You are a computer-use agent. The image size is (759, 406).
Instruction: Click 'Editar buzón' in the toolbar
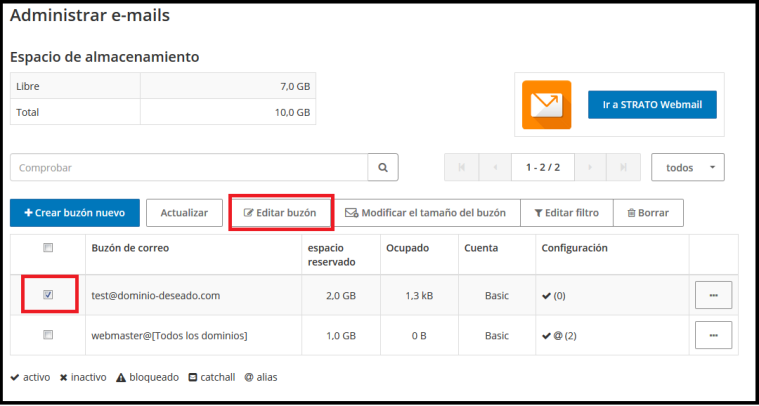(x=280, y=213)
